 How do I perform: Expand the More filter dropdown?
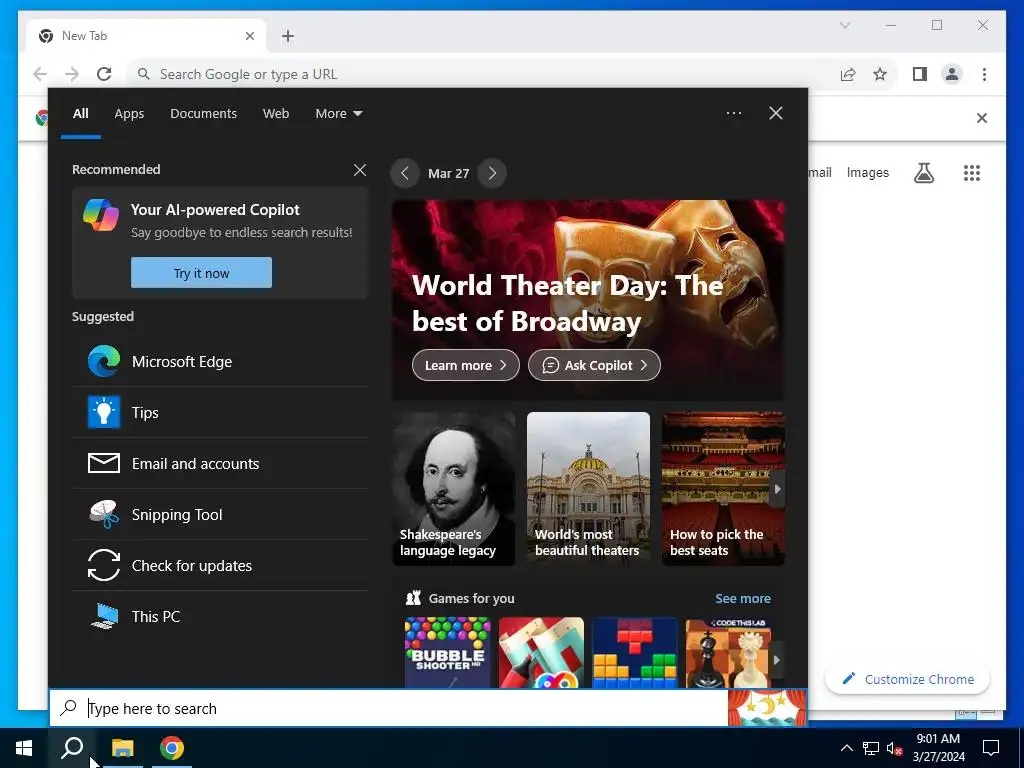(338, 113)
